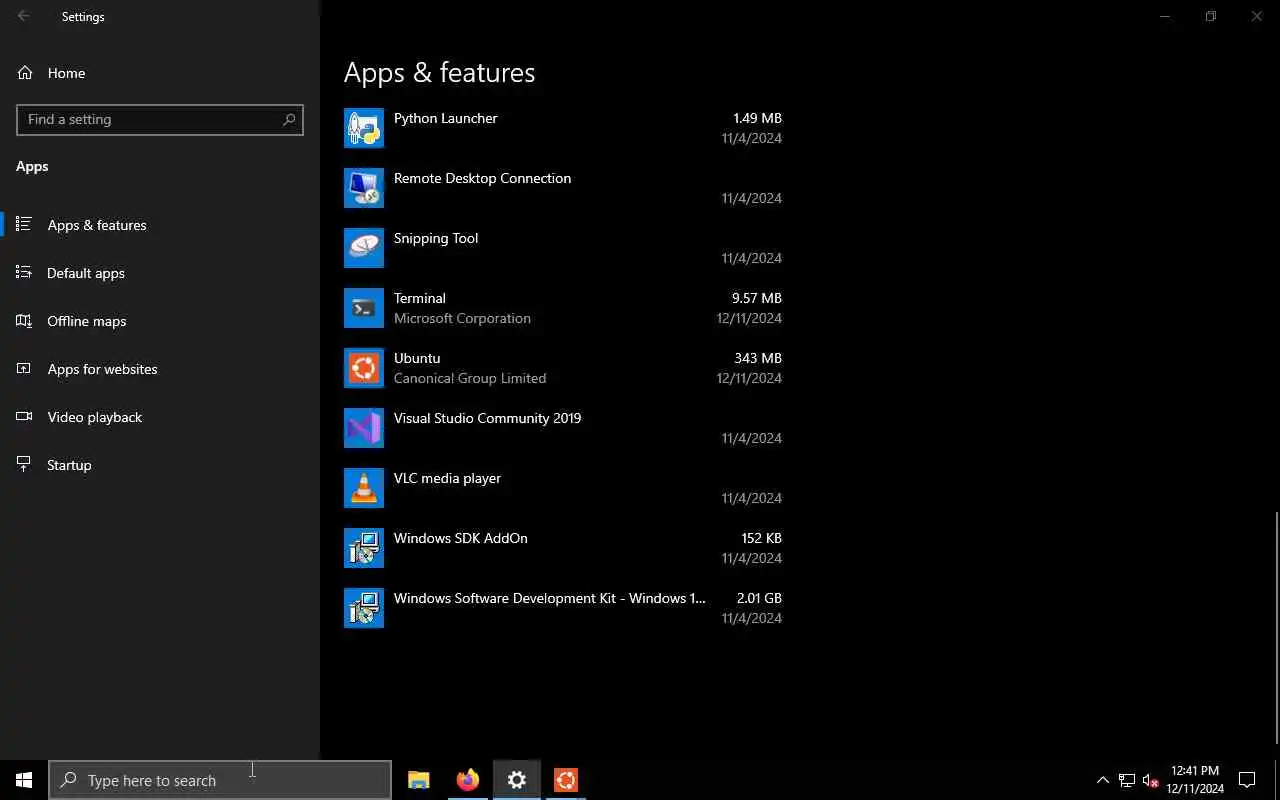This screenshot has width=1280, height=800.
Task: Select the Terminal entry name
Action: 420,298
